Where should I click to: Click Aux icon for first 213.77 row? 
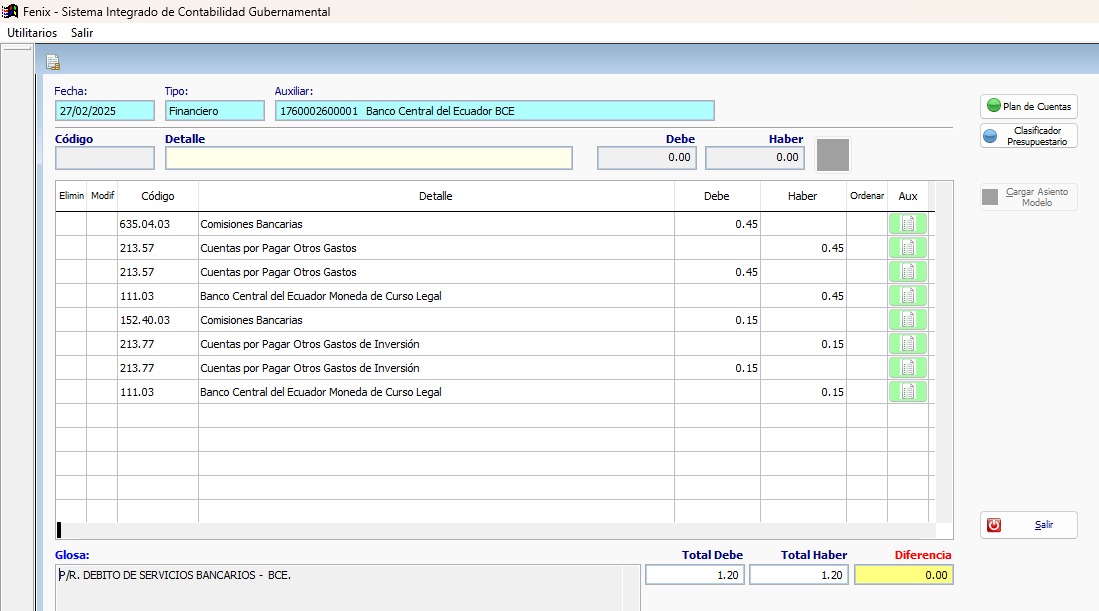click(907, 344)
